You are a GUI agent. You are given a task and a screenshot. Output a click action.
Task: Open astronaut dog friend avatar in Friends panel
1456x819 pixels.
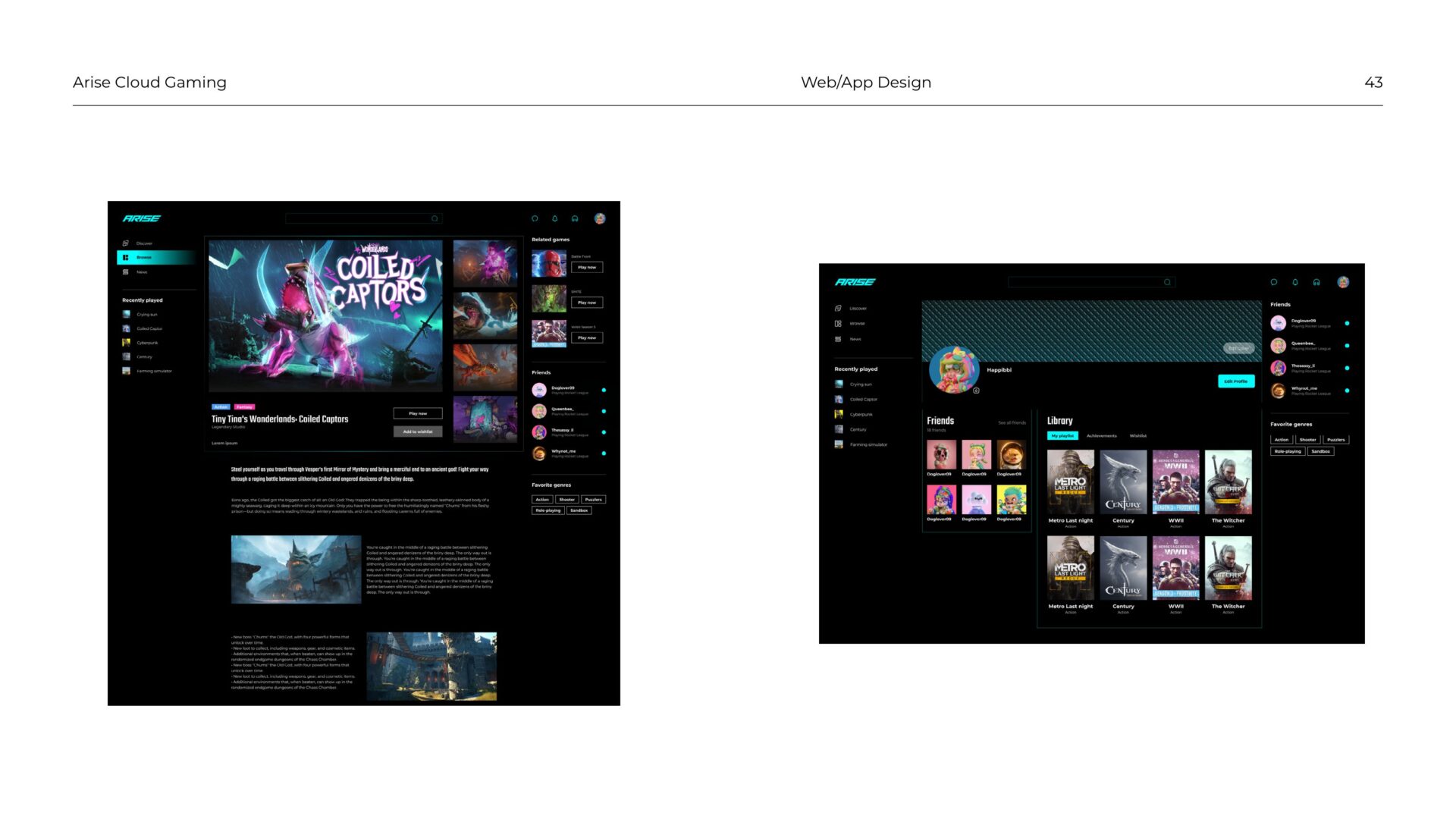[x=1011, y=455]
